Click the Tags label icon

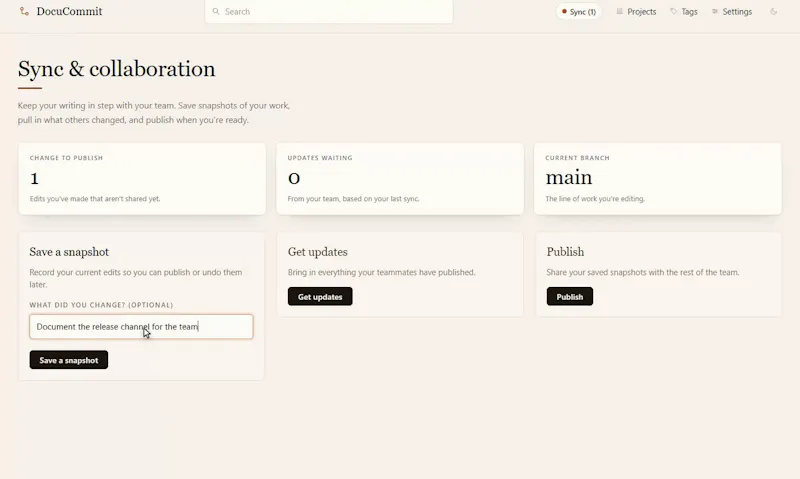point(673,11)
